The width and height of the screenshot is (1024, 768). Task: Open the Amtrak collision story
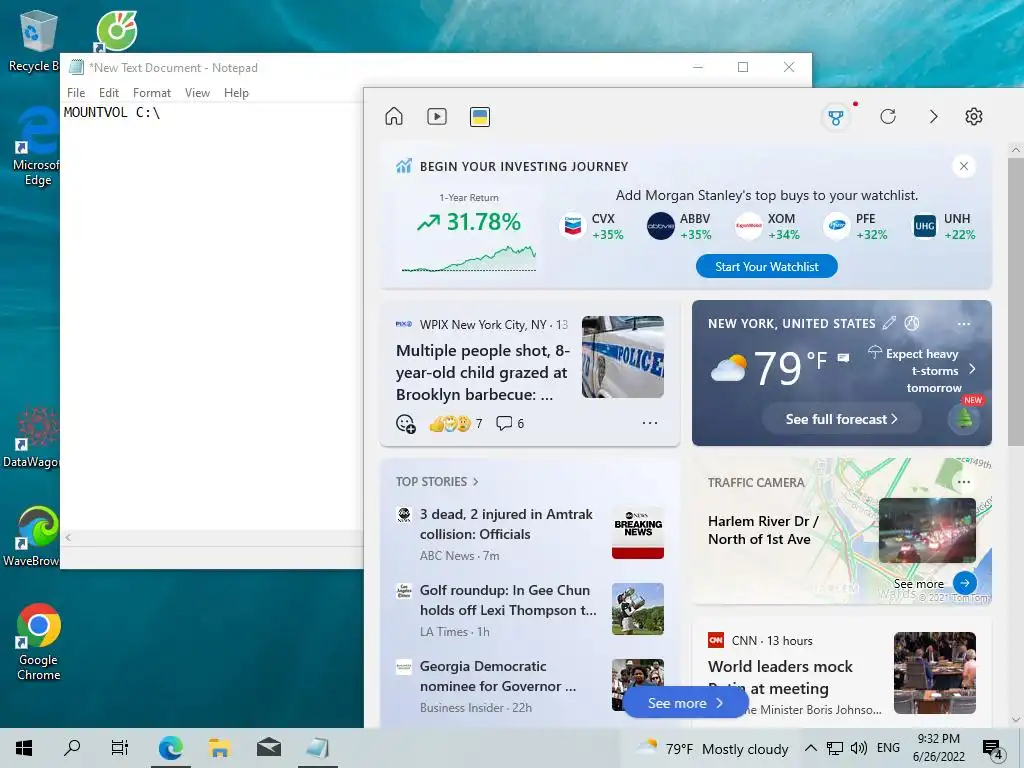506,524
